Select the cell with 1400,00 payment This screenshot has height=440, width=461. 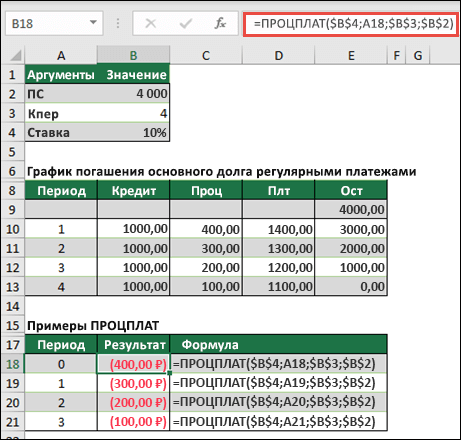click(279, 229)
